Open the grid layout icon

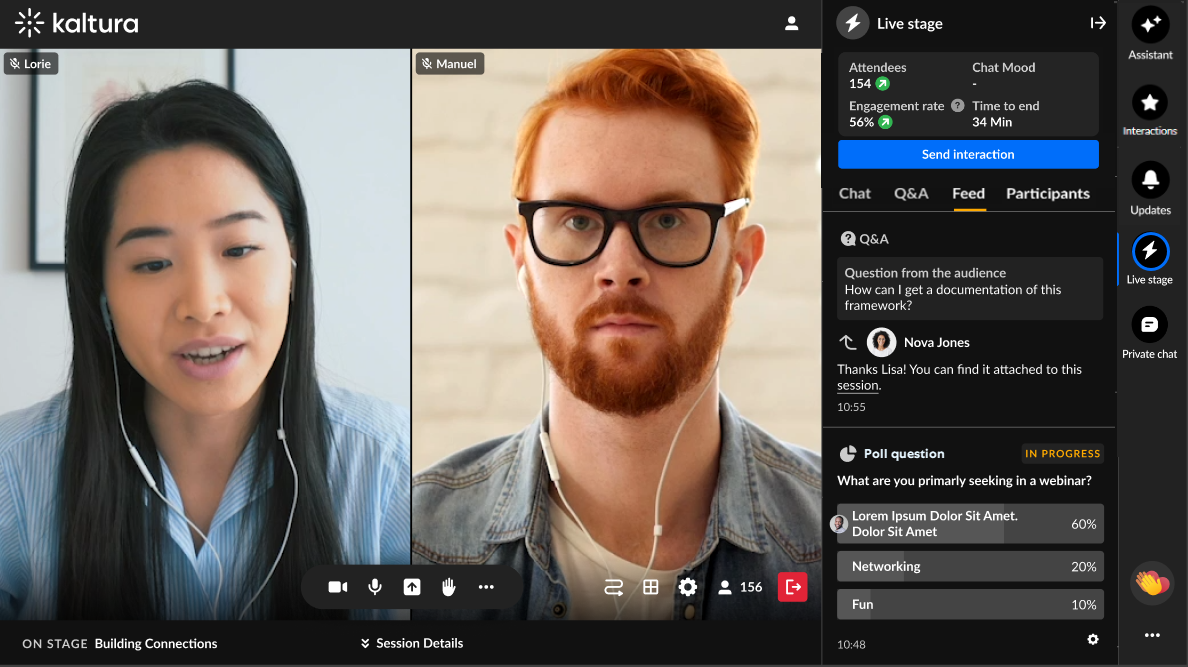(651, 587)
